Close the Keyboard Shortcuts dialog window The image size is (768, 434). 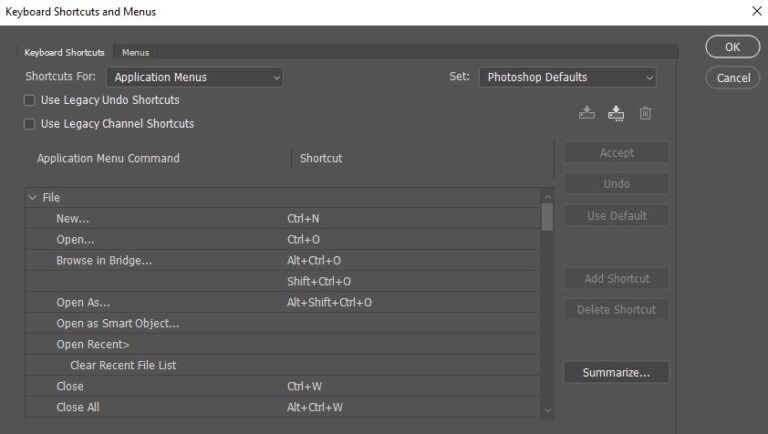click(x=756, y=11)
